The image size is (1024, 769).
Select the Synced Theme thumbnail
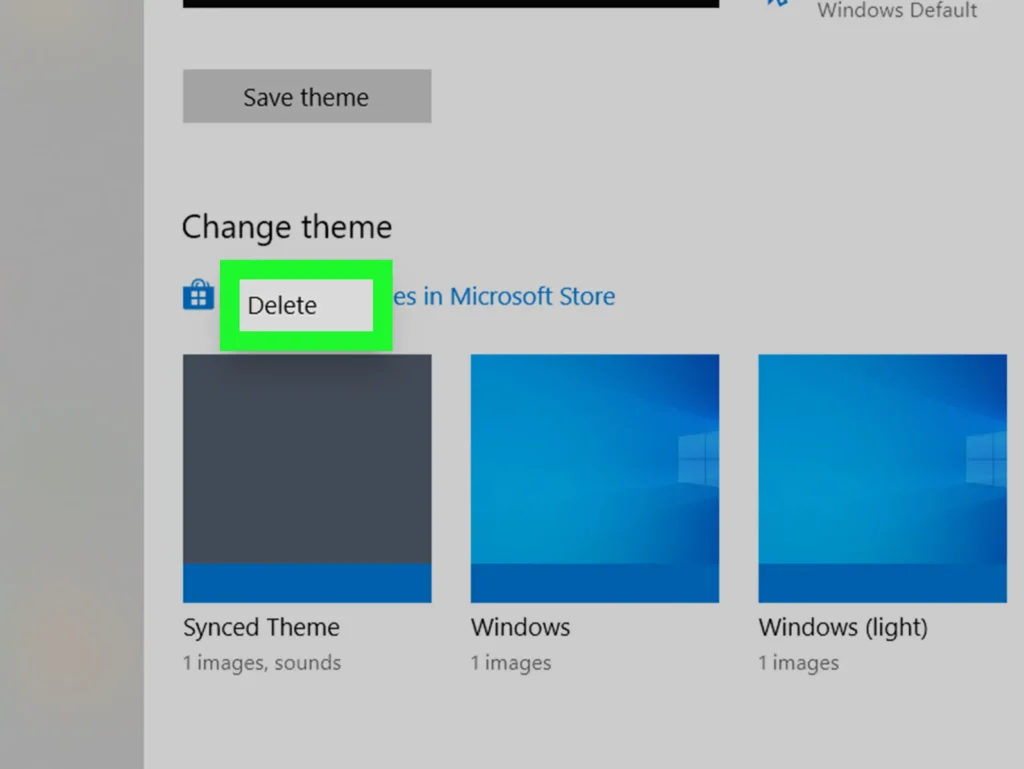coord(307,479)
